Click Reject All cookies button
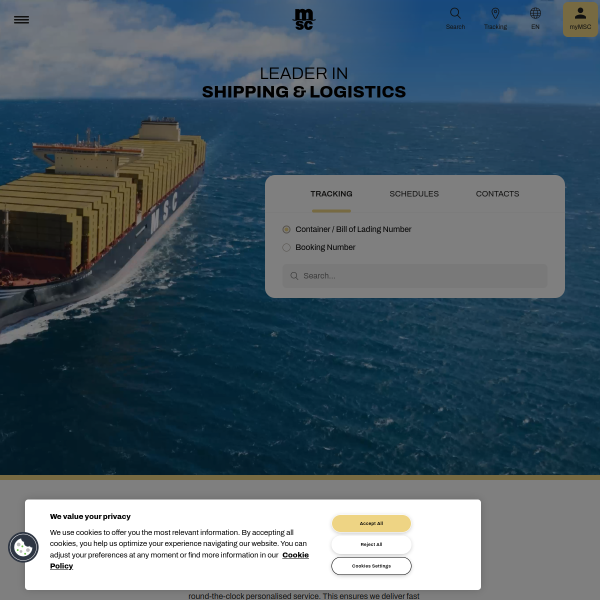This screenshot has height=600, width=600. point(371,544)
